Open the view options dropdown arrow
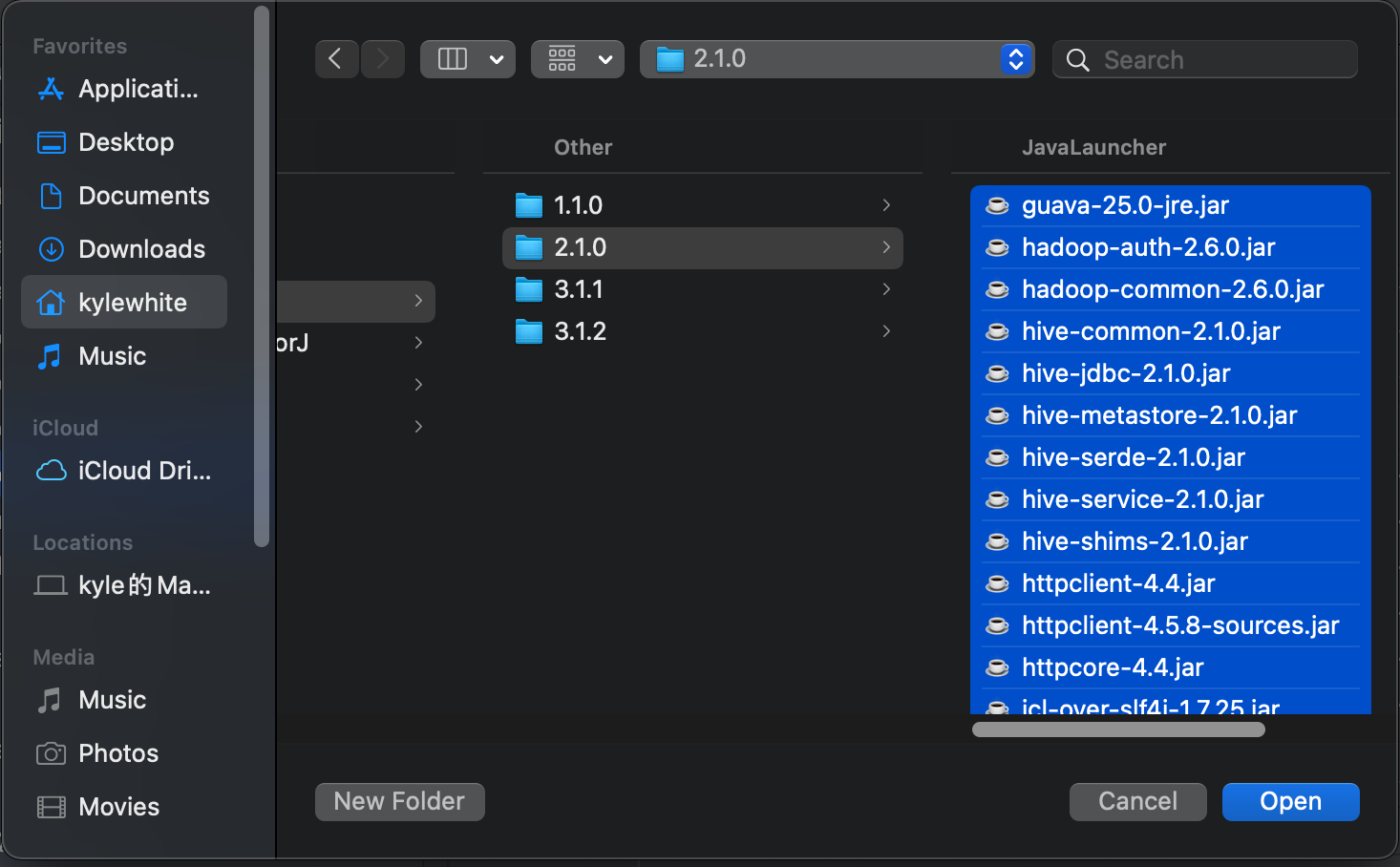Viewport: 1400px width, 867px height. 497,59
